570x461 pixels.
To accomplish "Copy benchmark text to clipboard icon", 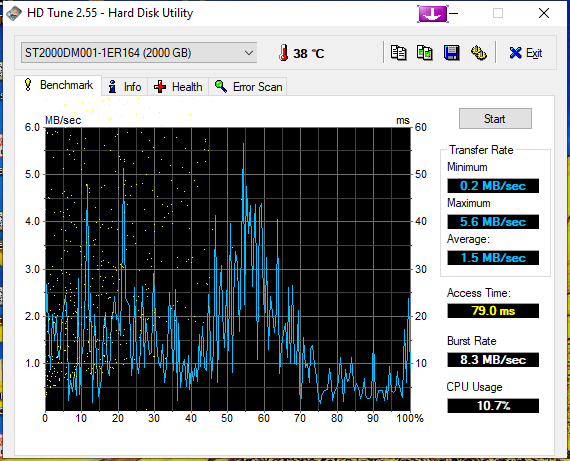I will click(398, 53).
